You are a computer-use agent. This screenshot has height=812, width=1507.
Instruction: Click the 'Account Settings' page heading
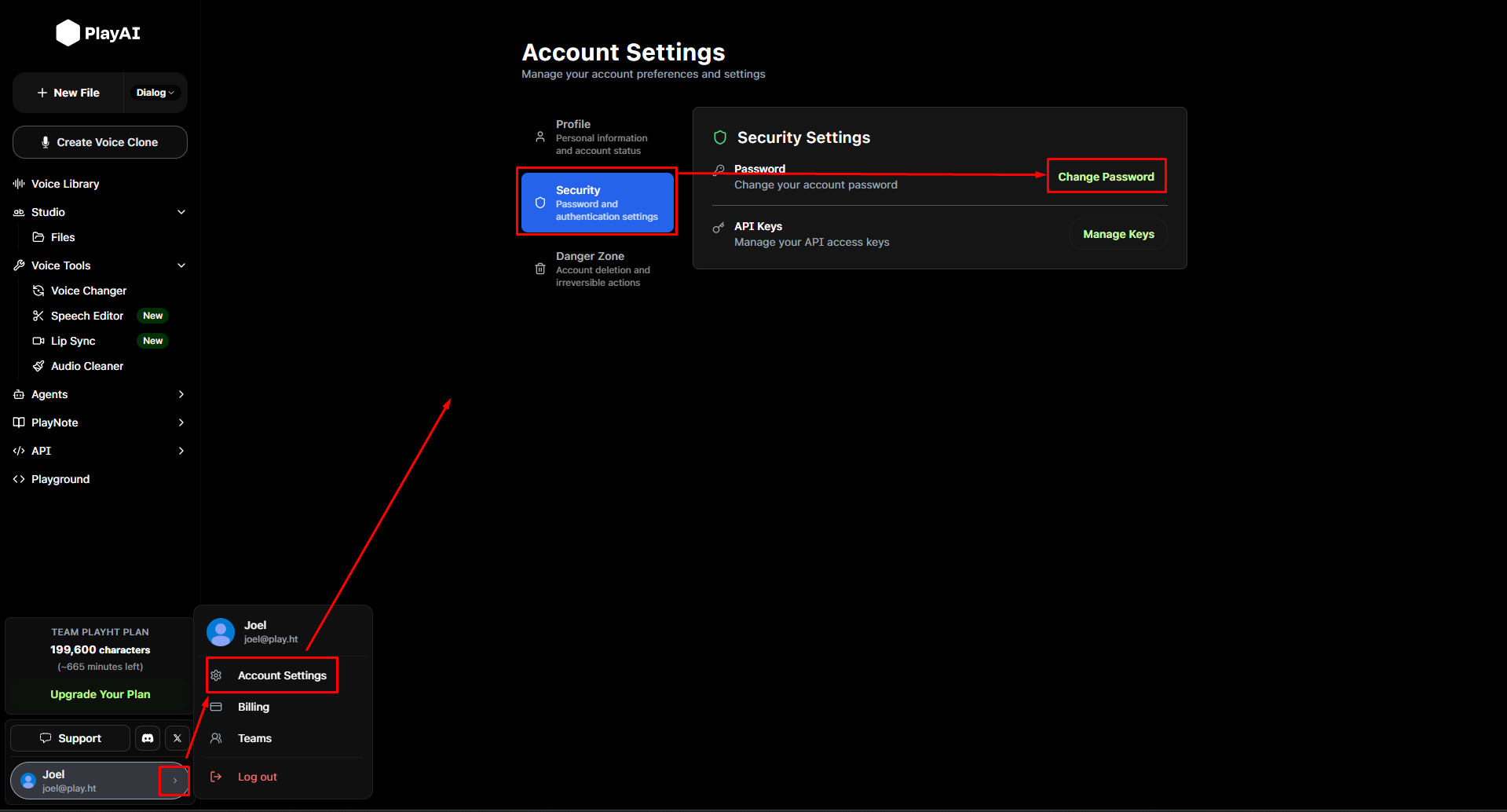624,52
